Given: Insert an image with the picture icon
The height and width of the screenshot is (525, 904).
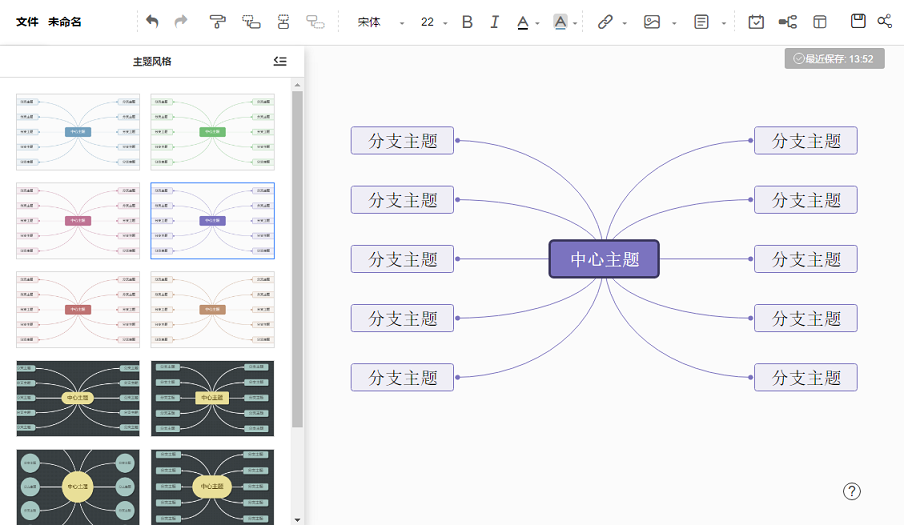Looking at the screenshot, I should [x=651, y=22].
